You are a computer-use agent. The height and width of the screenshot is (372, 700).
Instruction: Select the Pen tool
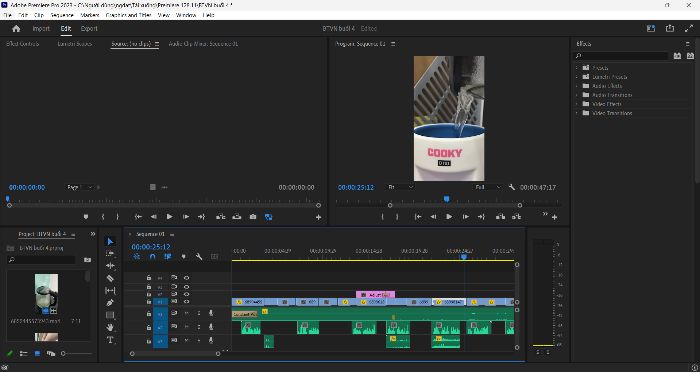click(110, 303)
